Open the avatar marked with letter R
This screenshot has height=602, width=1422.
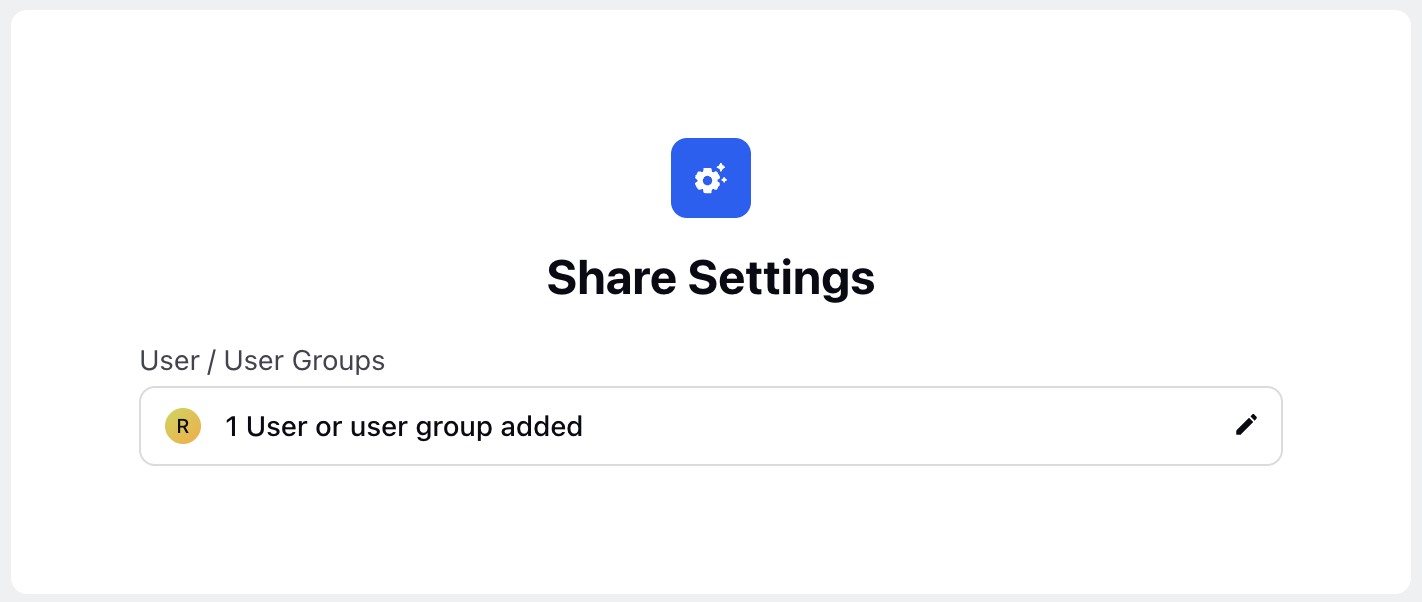coord(183,426)
